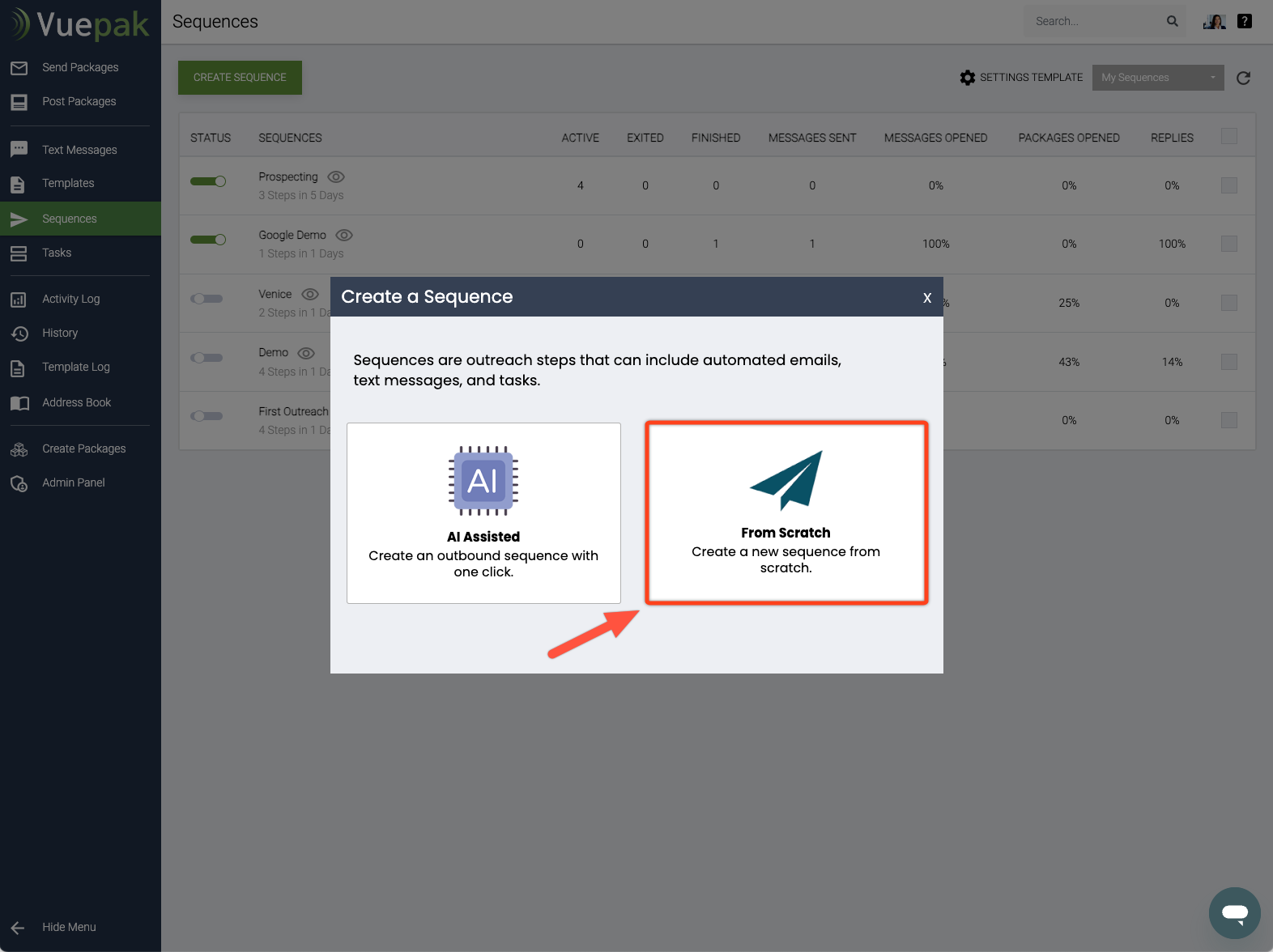Close the Create a Sequence dialog
Screen dimensions: 1273x952
926,298
